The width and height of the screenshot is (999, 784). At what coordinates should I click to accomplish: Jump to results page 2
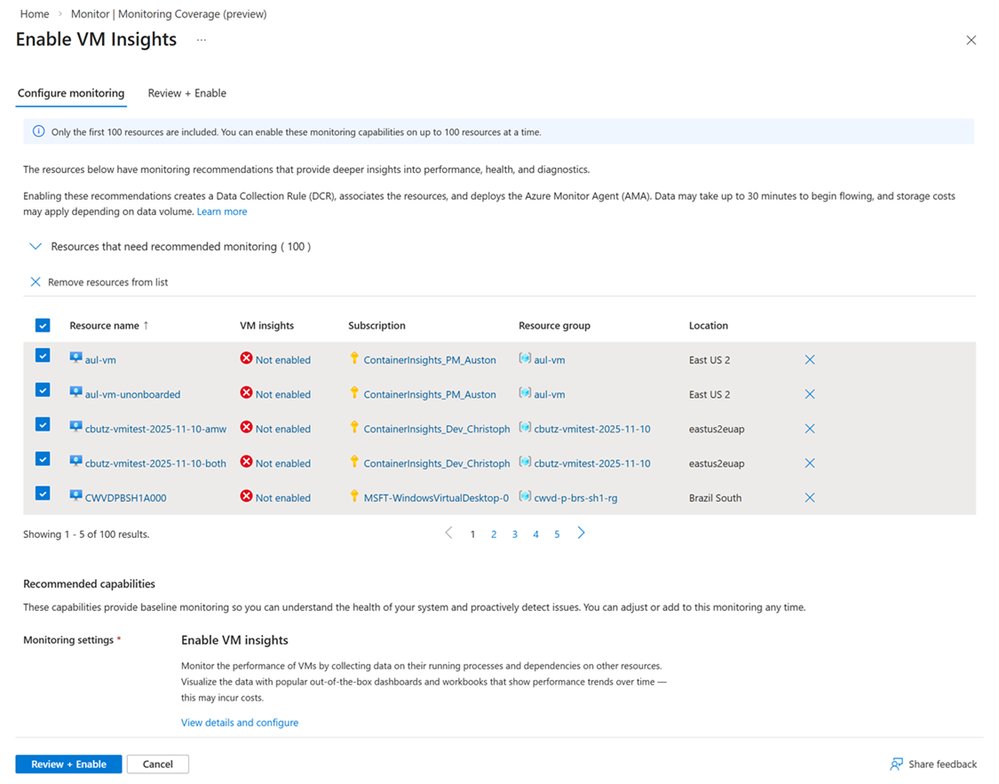pos(494,534)
